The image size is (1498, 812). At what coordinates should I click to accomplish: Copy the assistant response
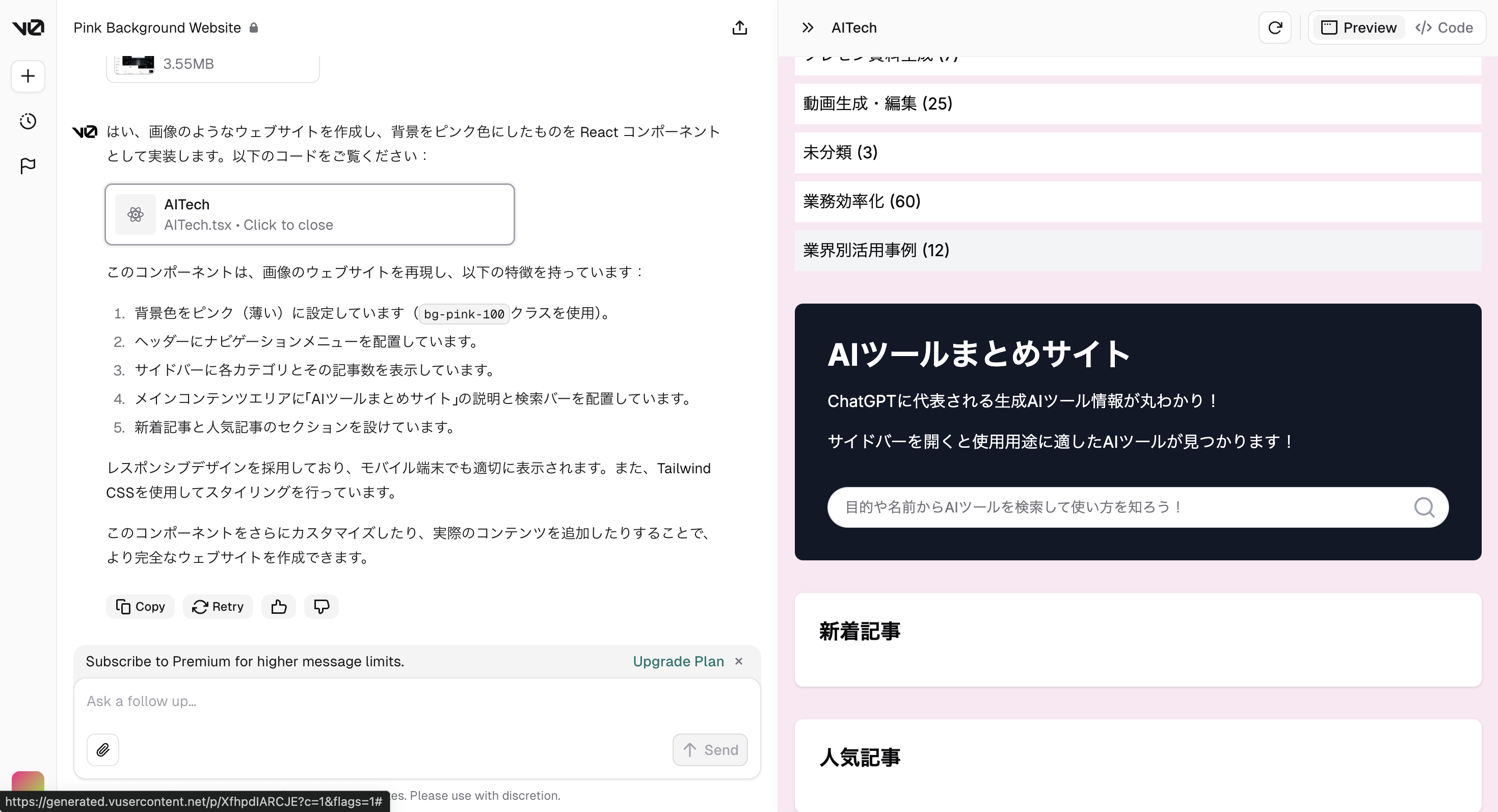click(x=140, y=607)
